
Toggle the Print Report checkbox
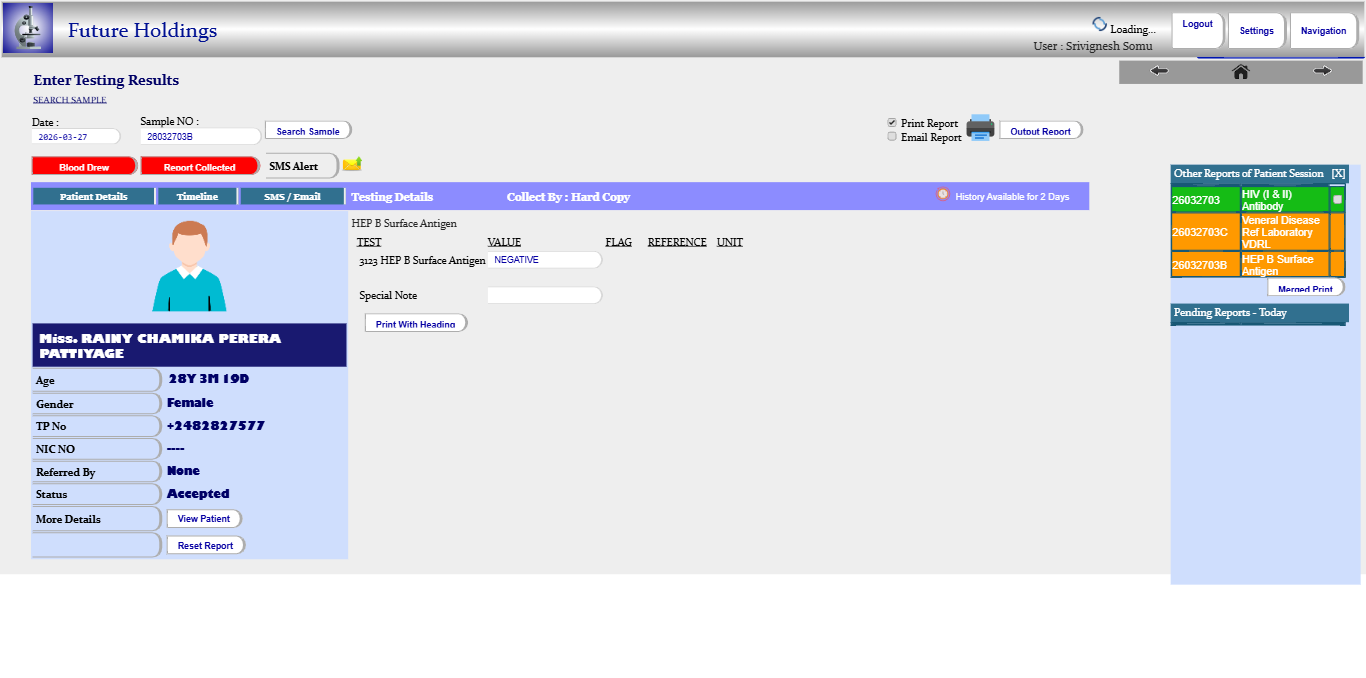892,123
